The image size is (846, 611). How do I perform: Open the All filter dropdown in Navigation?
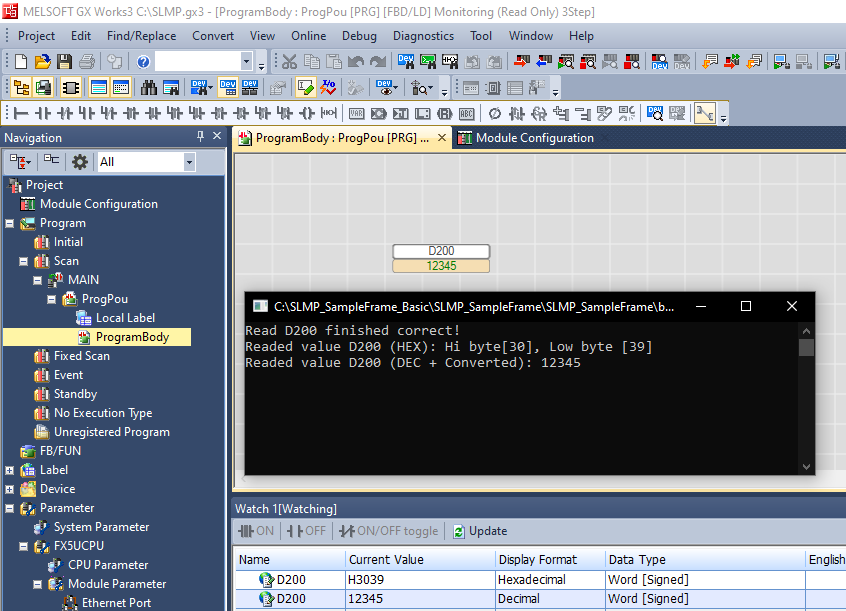pos(189,161)
